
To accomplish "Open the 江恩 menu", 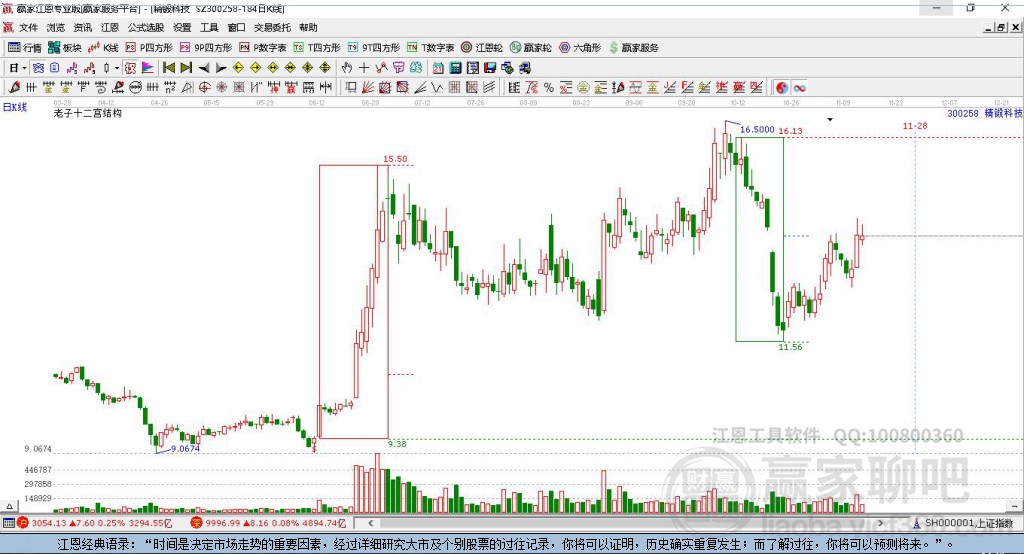I will click(110, 27).
